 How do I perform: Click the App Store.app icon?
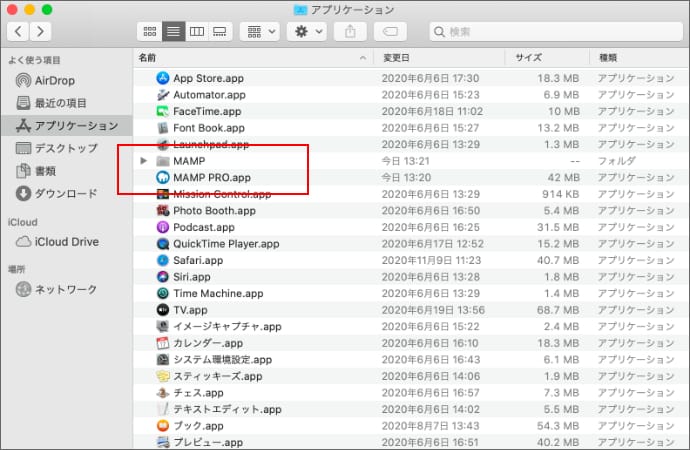(x=164, y=78)
